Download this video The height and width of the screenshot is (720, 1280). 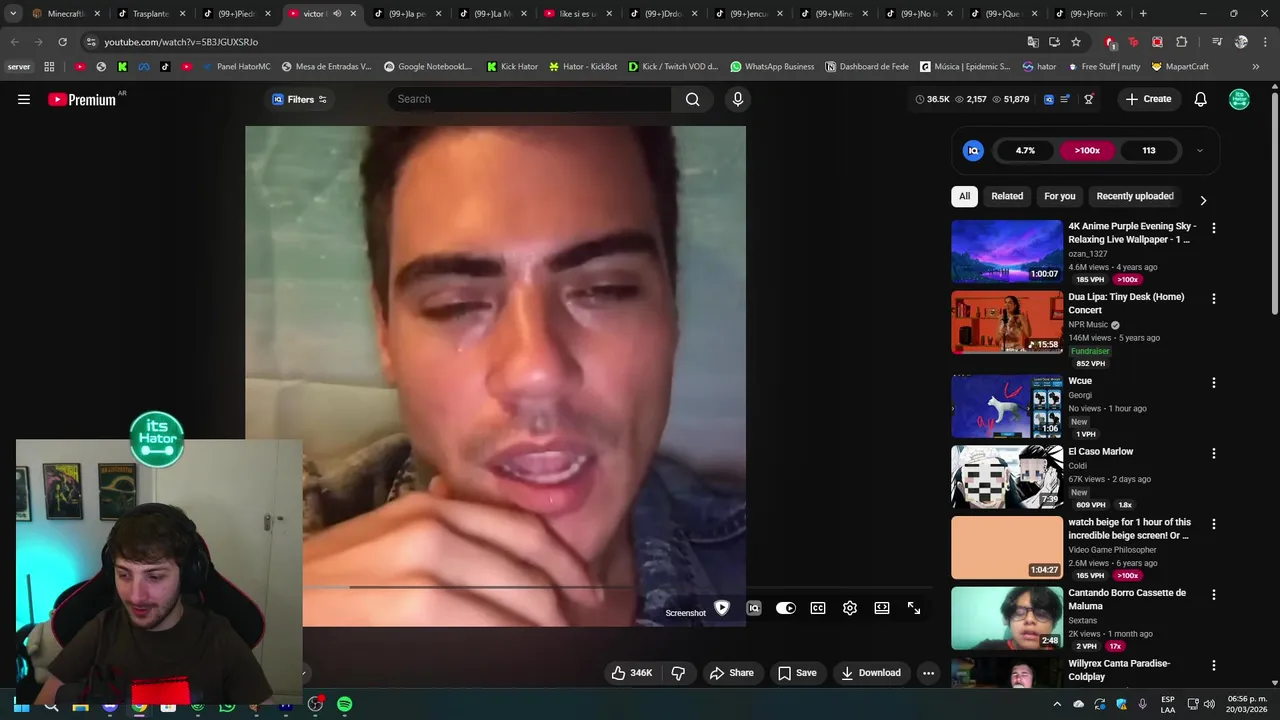(x=871, y=673)
